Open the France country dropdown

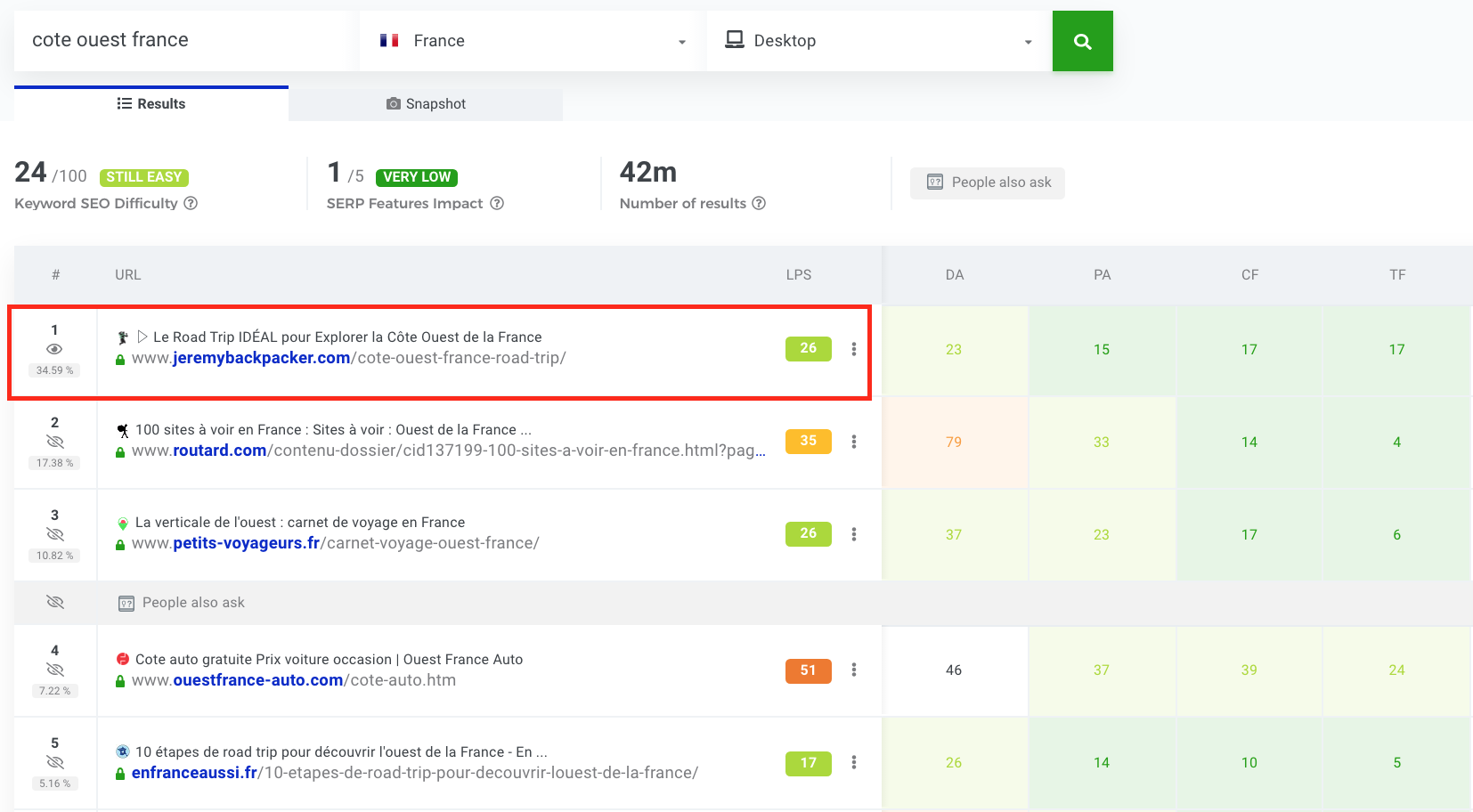(532, 41)
